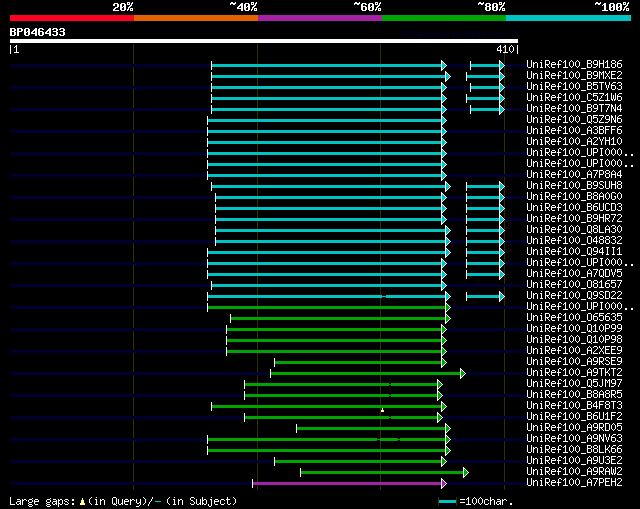Select the UniRef100_B6UCD3 label

click(x=574, y=208)
